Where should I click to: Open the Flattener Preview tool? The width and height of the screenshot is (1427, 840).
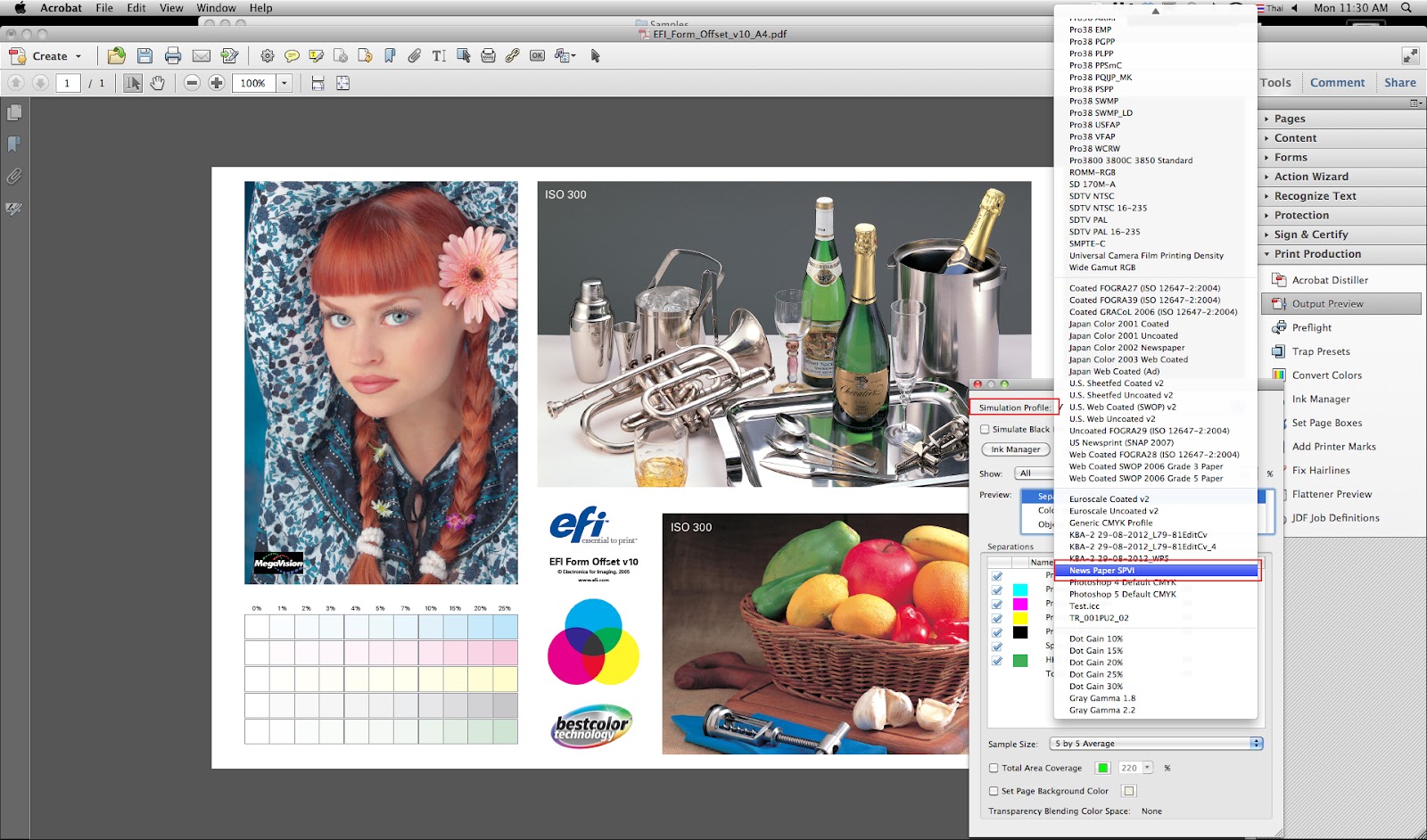1330,493
